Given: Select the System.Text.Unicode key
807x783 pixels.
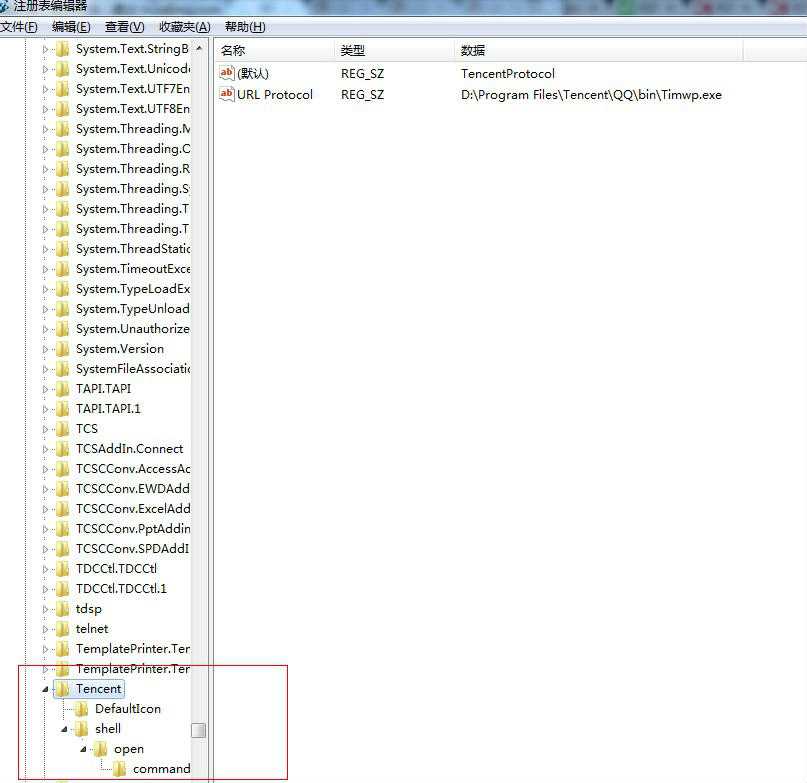Looking at the screenshot, I should (x=133, y=69).
